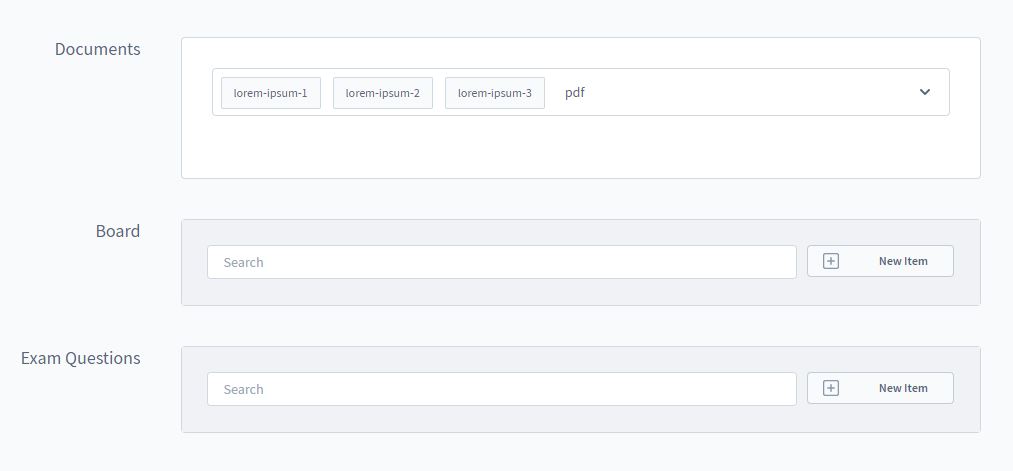Click the plus icon in Exam Questions section
The width and height of the screenshot is (1013, 471).
(x=830, y=388)
